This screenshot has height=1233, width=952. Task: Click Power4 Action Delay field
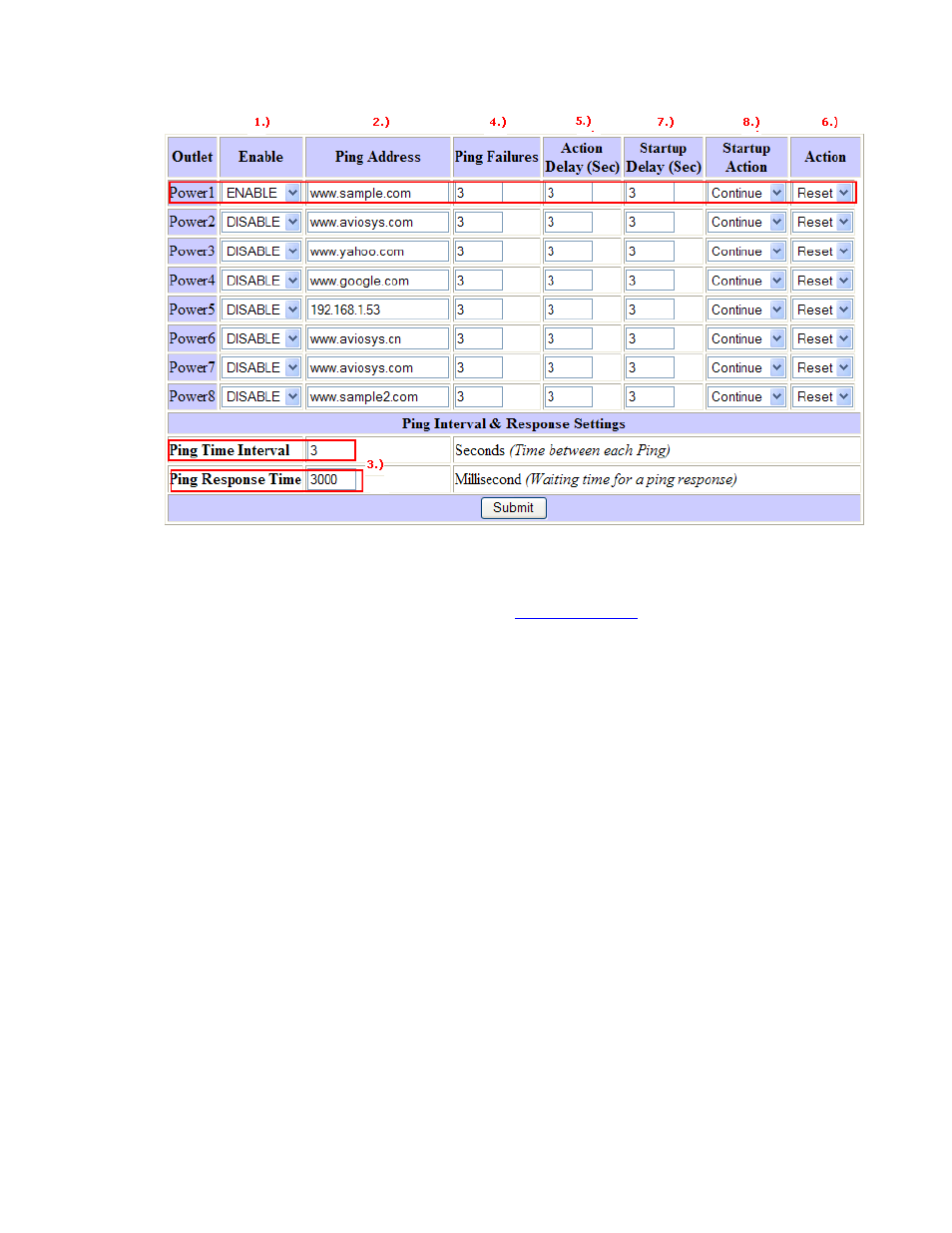pos(569,281)
